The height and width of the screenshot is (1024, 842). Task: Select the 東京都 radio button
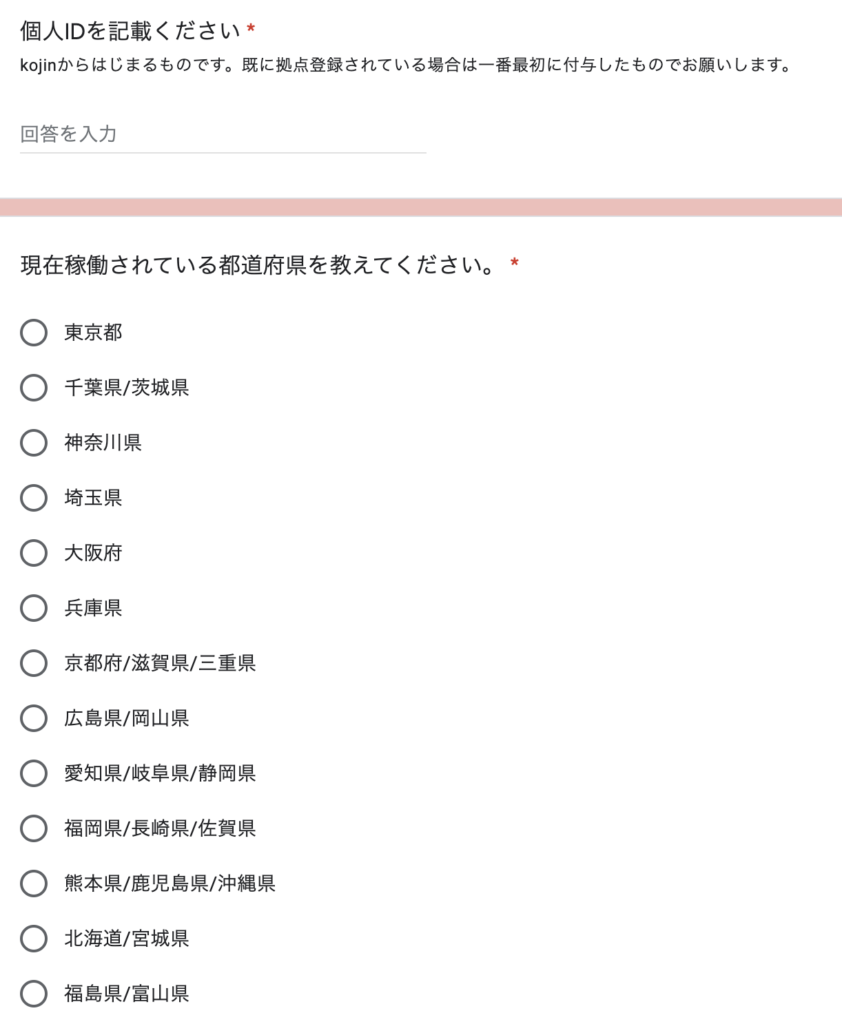coord(33,332)
